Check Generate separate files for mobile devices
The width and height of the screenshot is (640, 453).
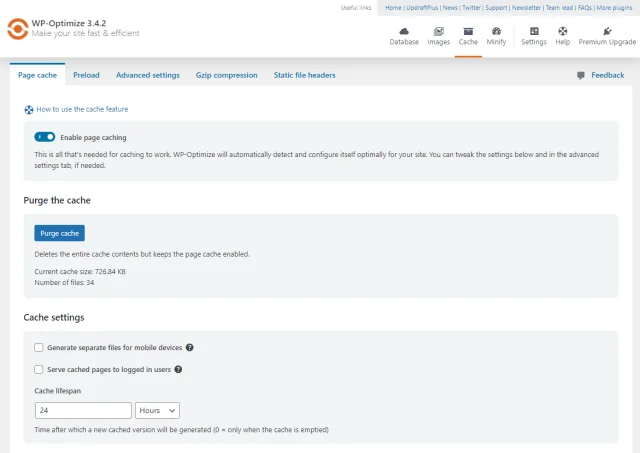39,348
